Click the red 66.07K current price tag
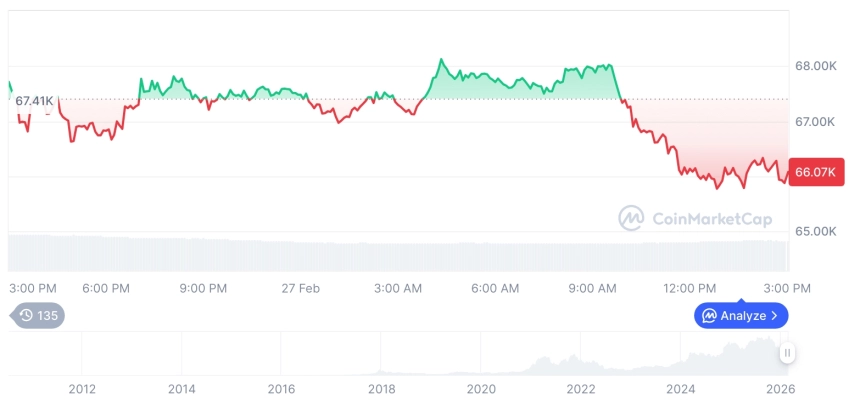Image resolution: width=860 pixels, height=401 pixels. 816,172
